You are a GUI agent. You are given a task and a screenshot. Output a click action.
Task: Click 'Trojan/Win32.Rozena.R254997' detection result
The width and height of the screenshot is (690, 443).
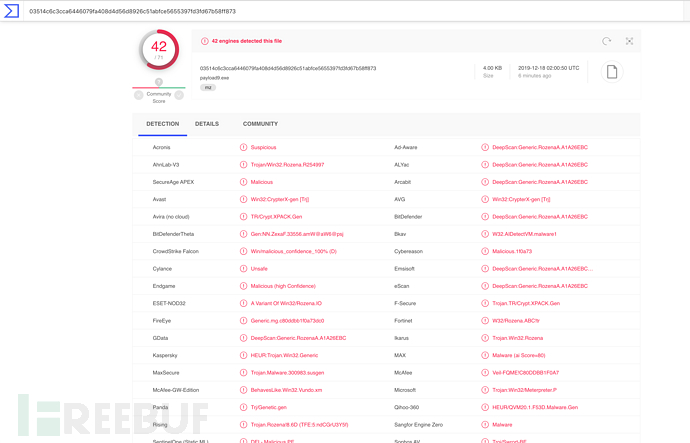287,165
